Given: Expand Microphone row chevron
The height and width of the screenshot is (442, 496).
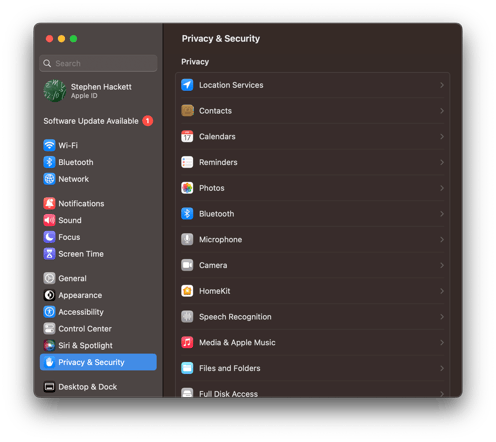Looking at the screenshot, I should (442, 239).
